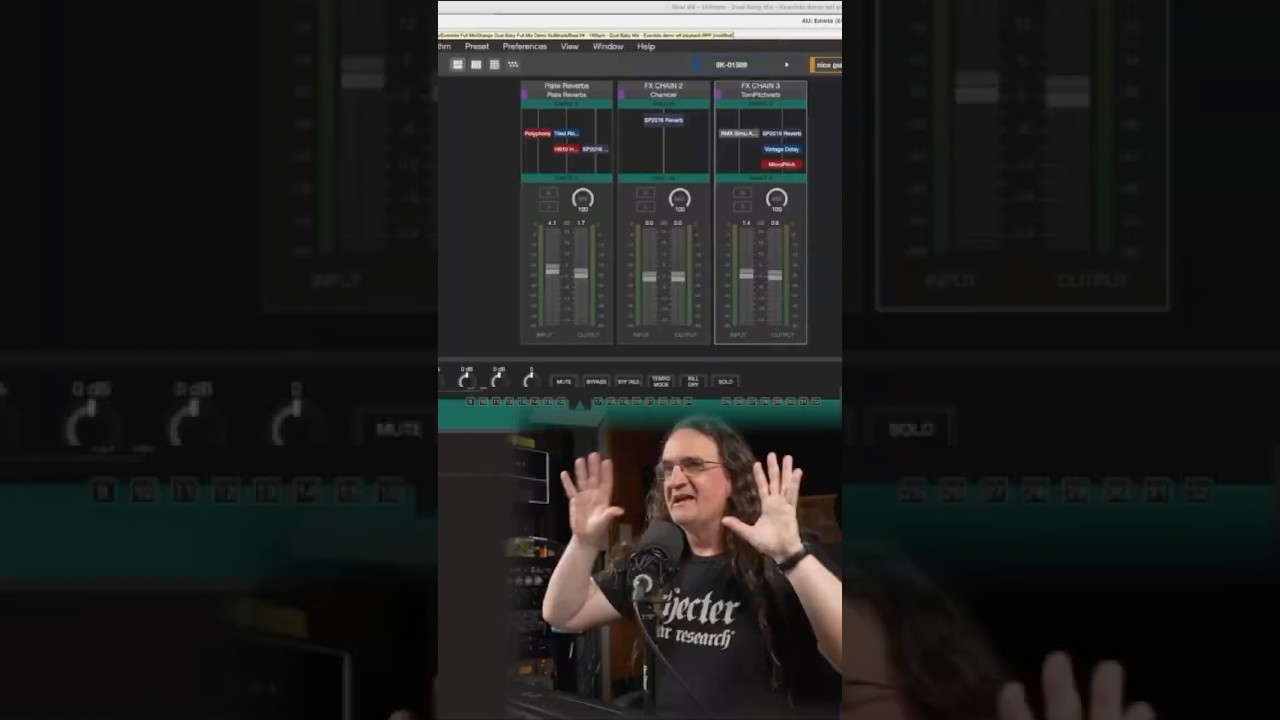The image size is (1280, 720).
Task: Select the second layout view icon with columns
Action: [x=476, y=64]
